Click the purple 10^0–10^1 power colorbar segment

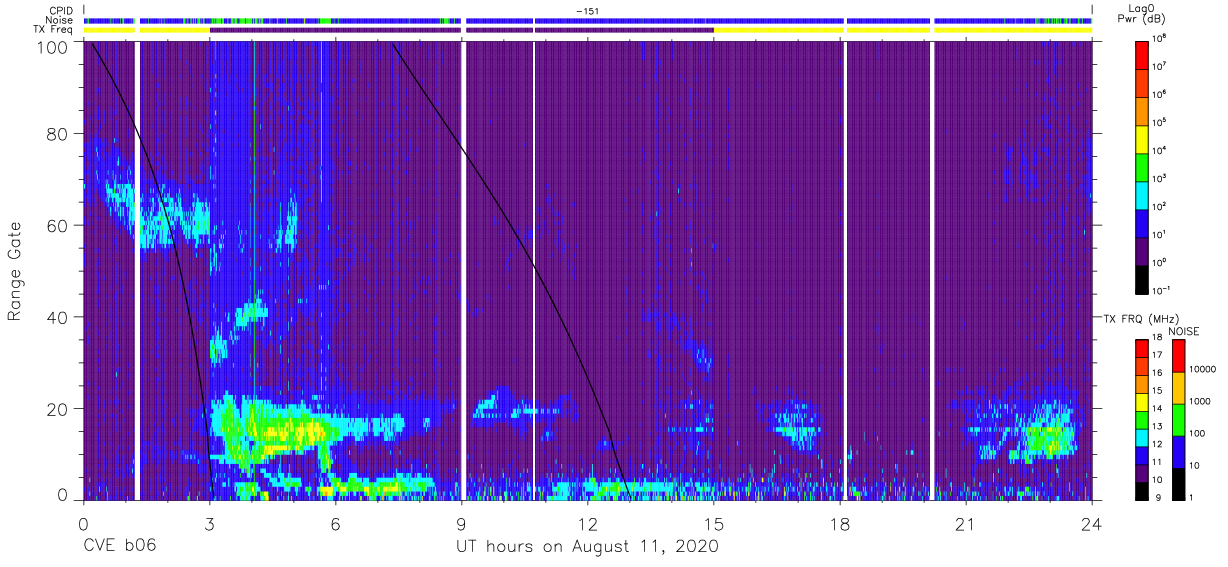click(x=1143, y=249)
